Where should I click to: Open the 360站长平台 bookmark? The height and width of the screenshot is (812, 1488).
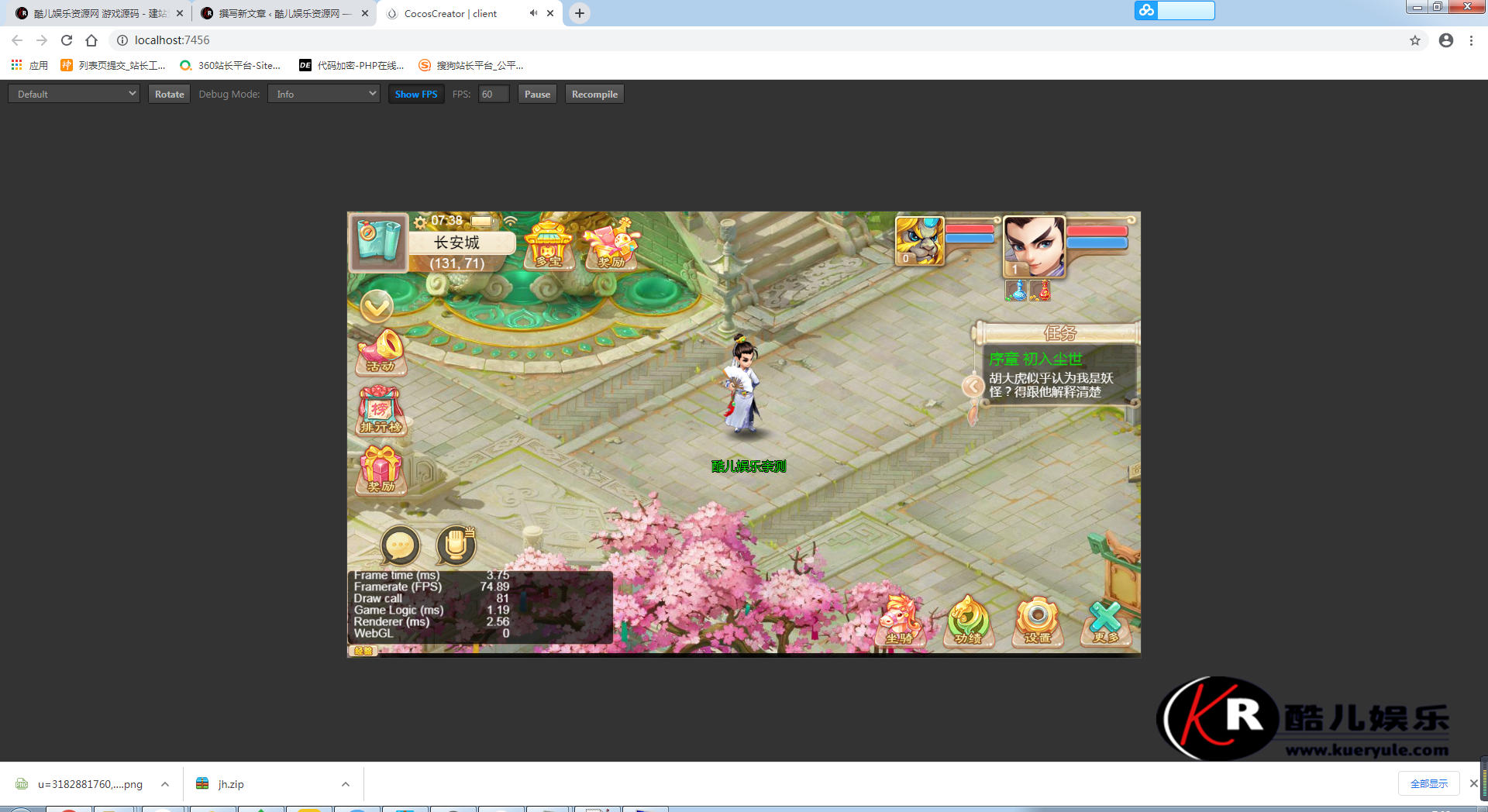coord(230,65)
